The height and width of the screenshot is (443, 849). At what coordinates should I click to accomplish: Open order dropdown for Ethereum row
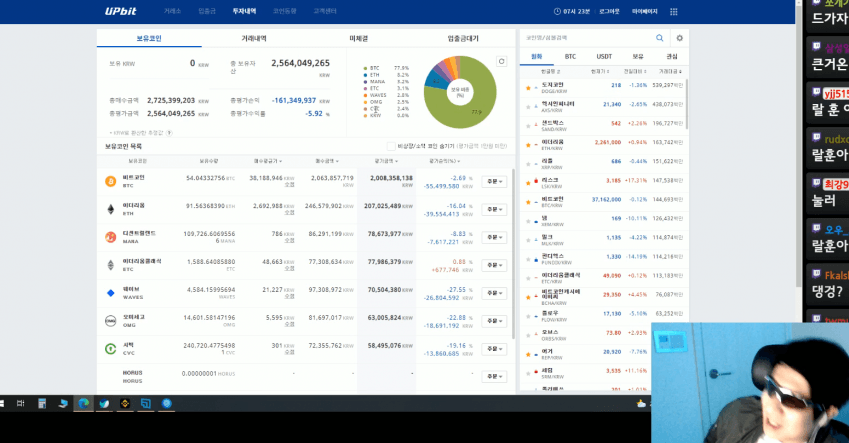(494, 209)
